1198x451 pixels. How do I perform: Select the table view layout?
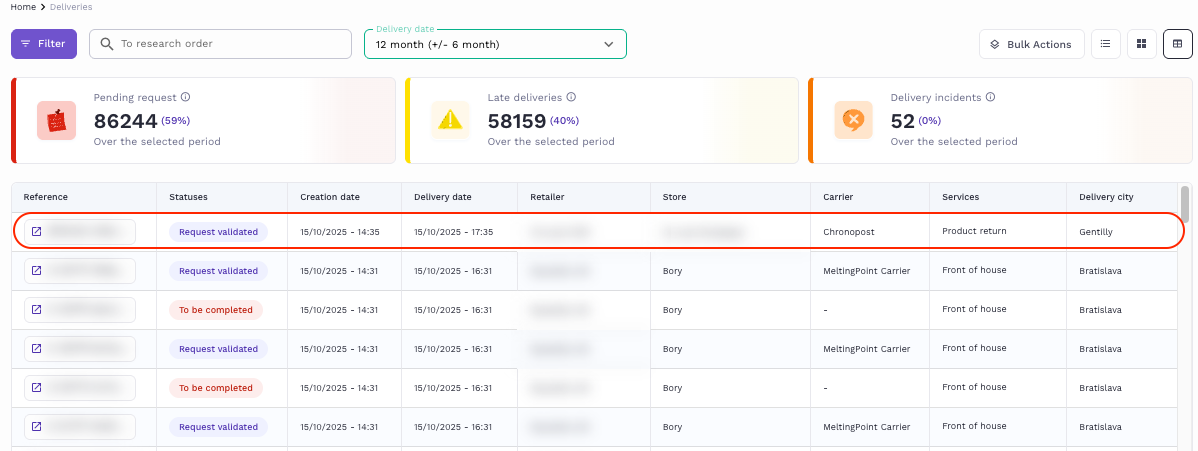(1177, 44)
